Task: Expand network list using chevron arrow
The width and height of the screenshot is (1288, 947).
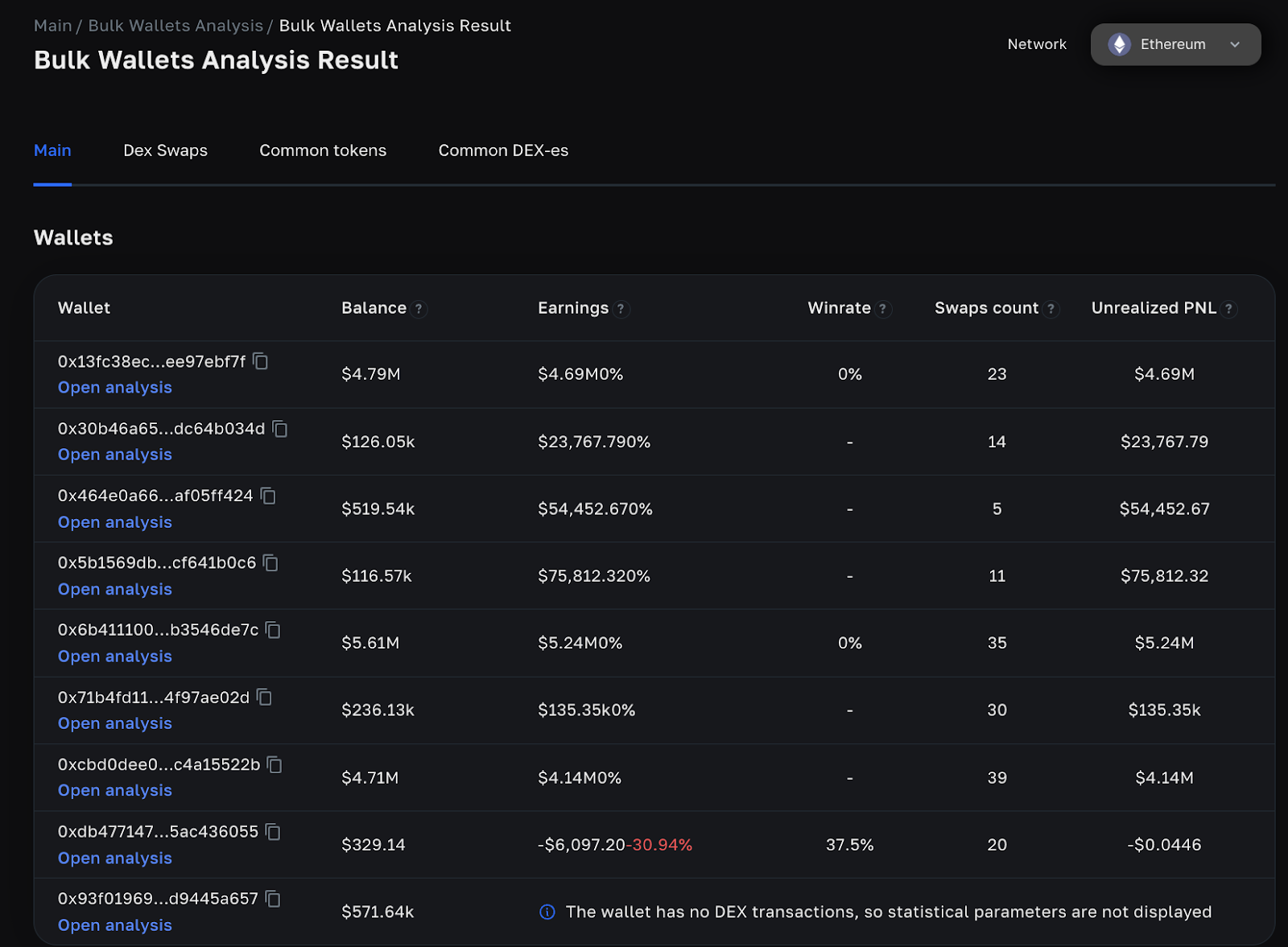Action: coord(1235,44)
